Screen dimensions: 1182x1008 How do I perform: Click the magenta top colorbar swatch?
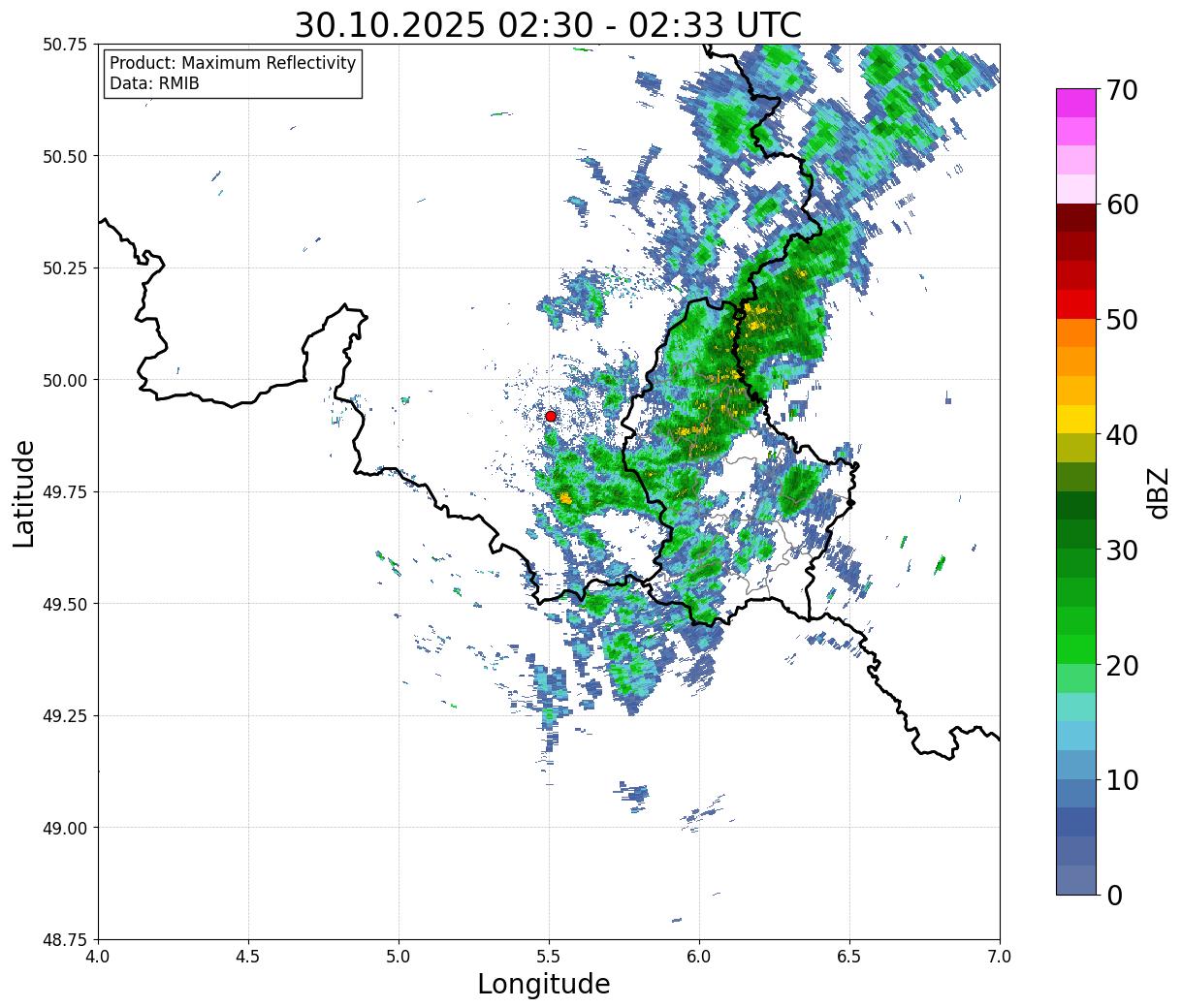click(x=1076, y=103)
